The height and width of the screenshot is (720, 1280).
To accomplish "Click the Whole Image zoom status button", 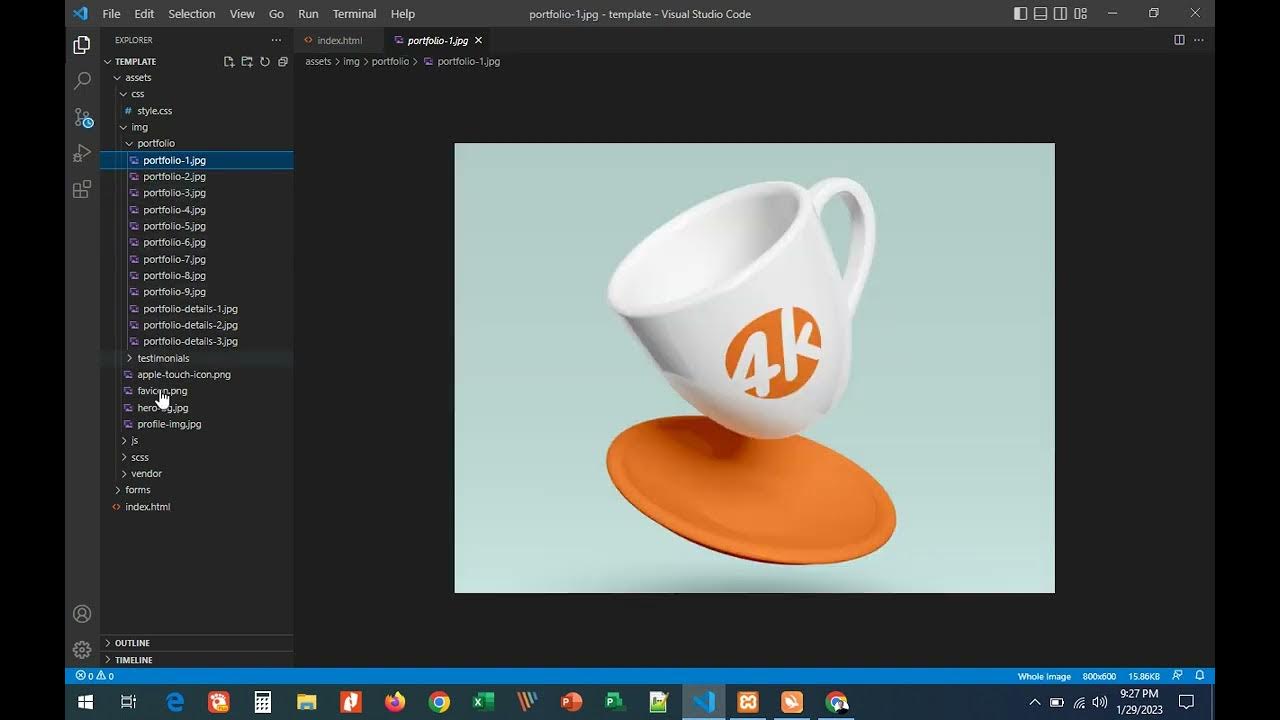I will (x=1044, y=676).
